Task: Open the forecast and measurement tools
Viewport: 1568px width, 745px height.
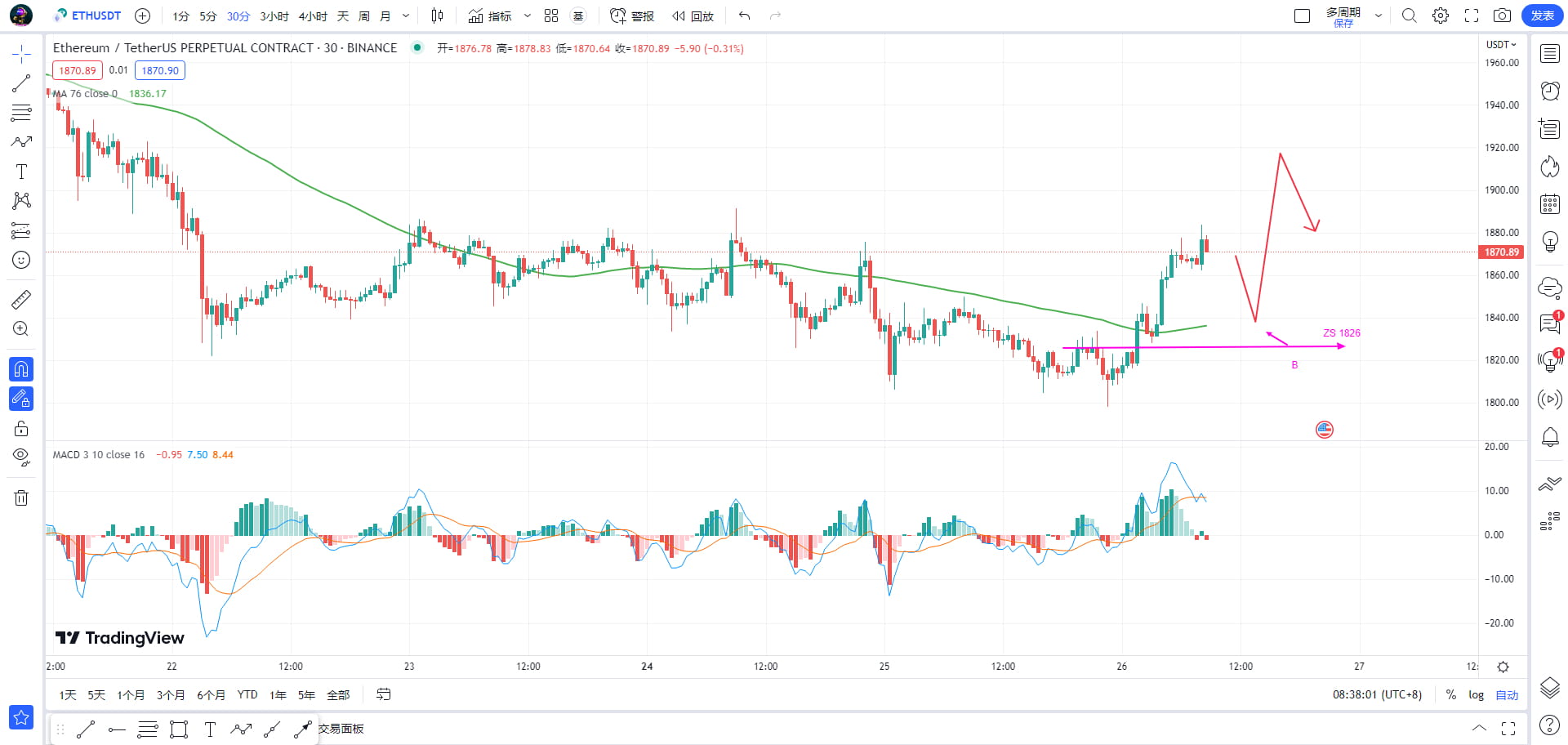Action: pos(21,230)
